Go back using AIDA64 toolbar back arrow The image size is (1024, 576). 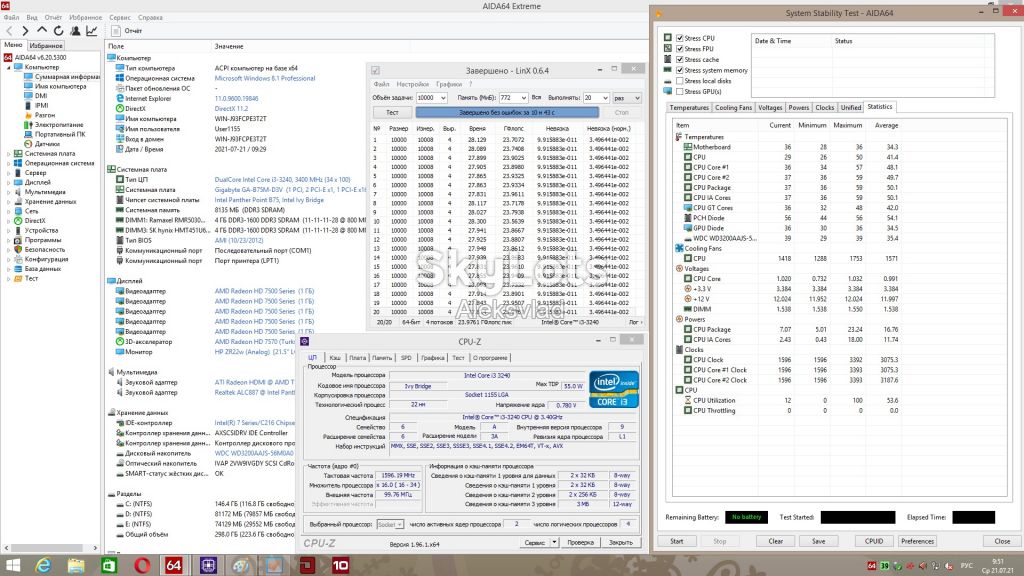coord(9,31)
